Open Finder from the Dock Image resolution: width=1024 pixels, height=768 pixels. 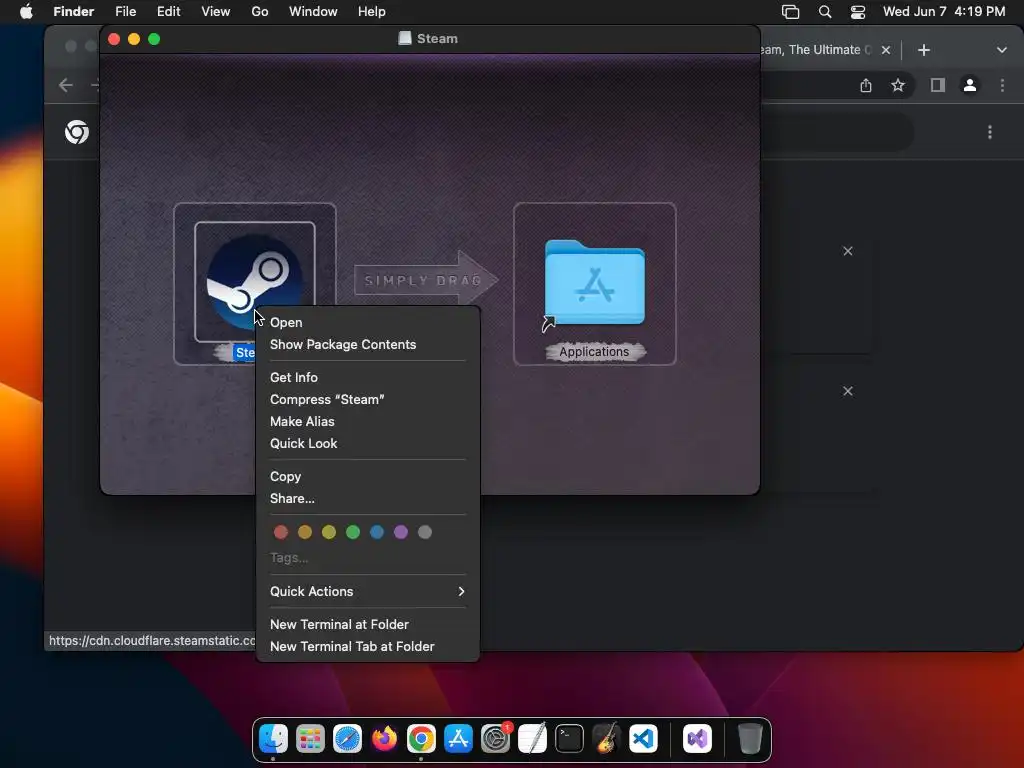point(273,739)
